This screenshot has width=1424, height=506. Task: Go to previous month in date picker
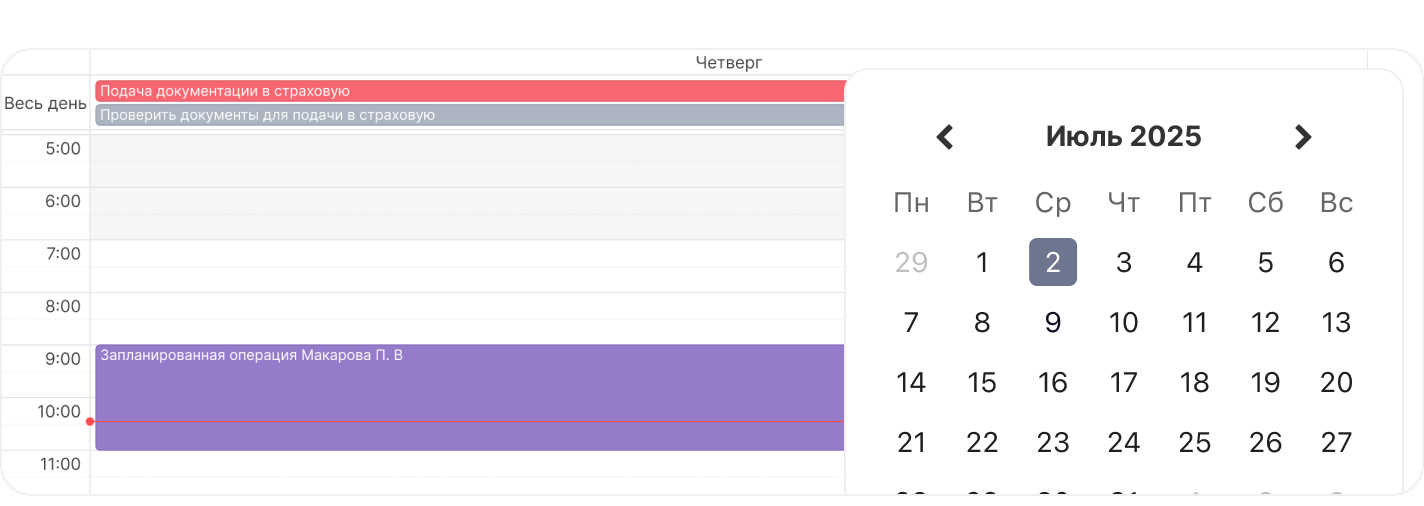point(945,137)
